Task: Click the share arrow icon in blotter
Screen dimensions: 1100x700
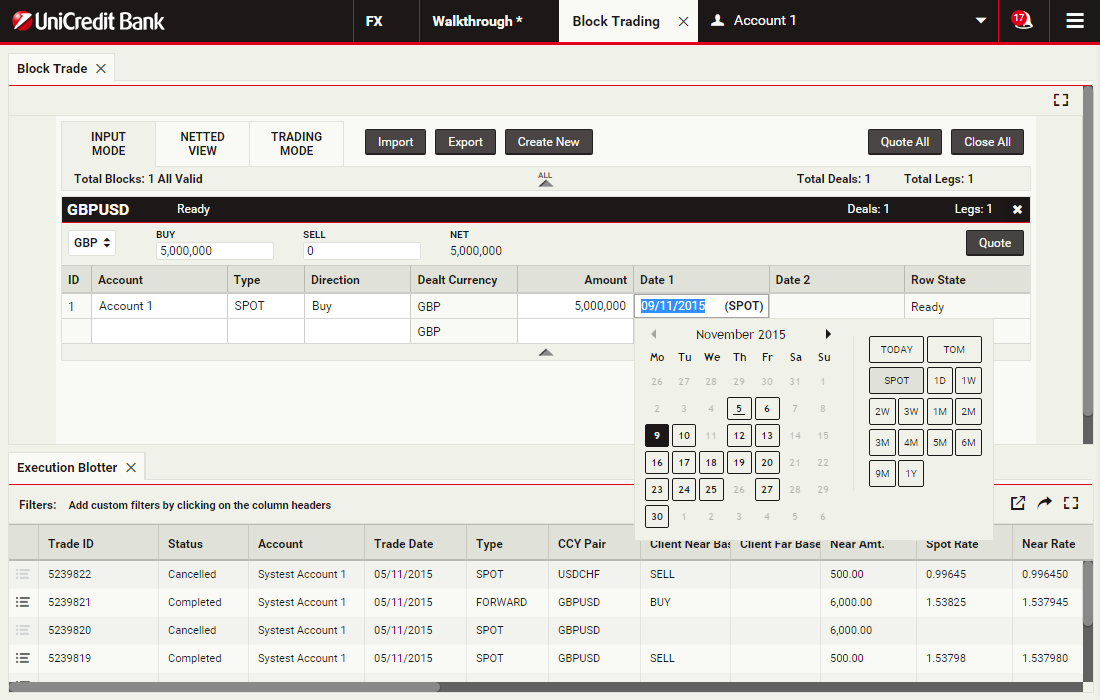Action: click(1044, 503)
